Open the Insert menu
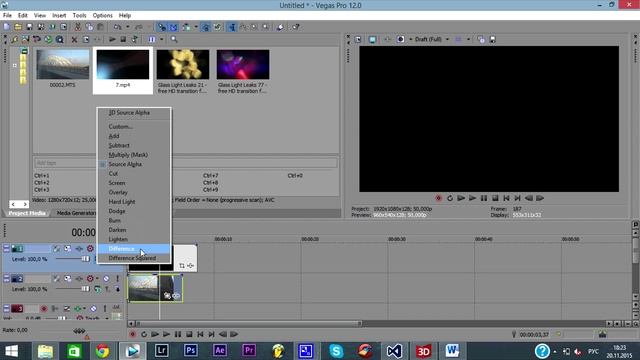Viewport: 640px width, 360px height. [x=59, y=16]
